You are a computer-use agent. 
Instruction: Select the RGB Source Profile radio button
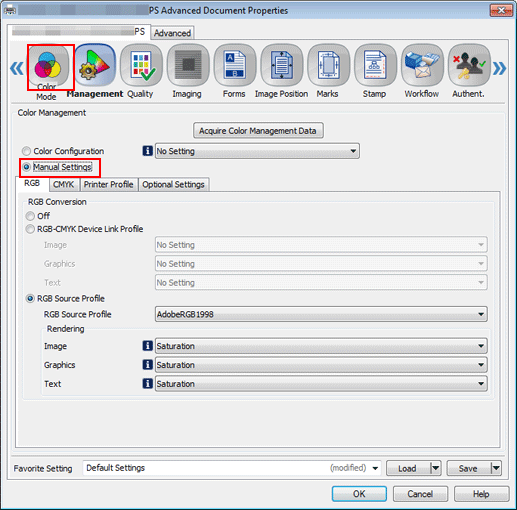click(x=30, y=298)
